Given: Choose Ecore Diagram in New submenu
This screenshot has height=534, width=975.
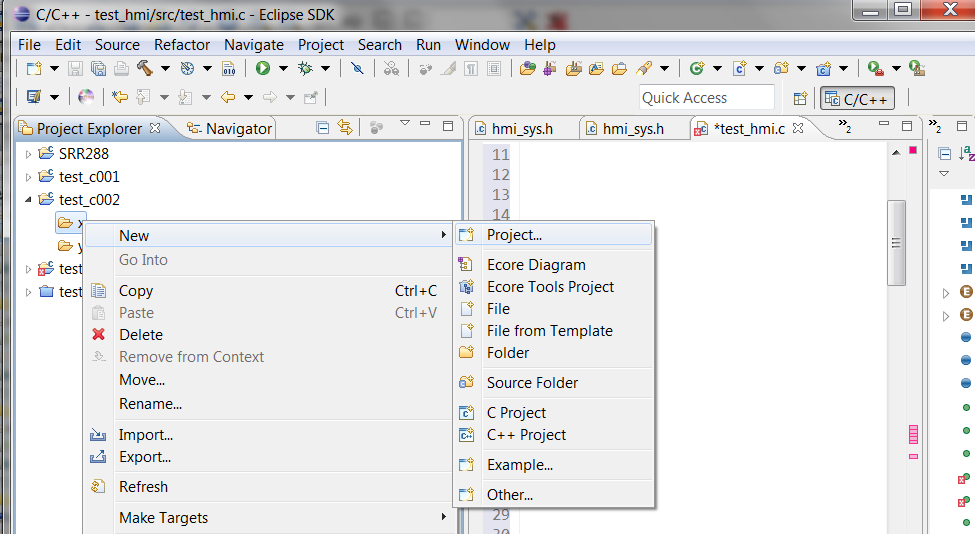Looking at the screenshot, I should pyautogui.click(x=553, y=265).
